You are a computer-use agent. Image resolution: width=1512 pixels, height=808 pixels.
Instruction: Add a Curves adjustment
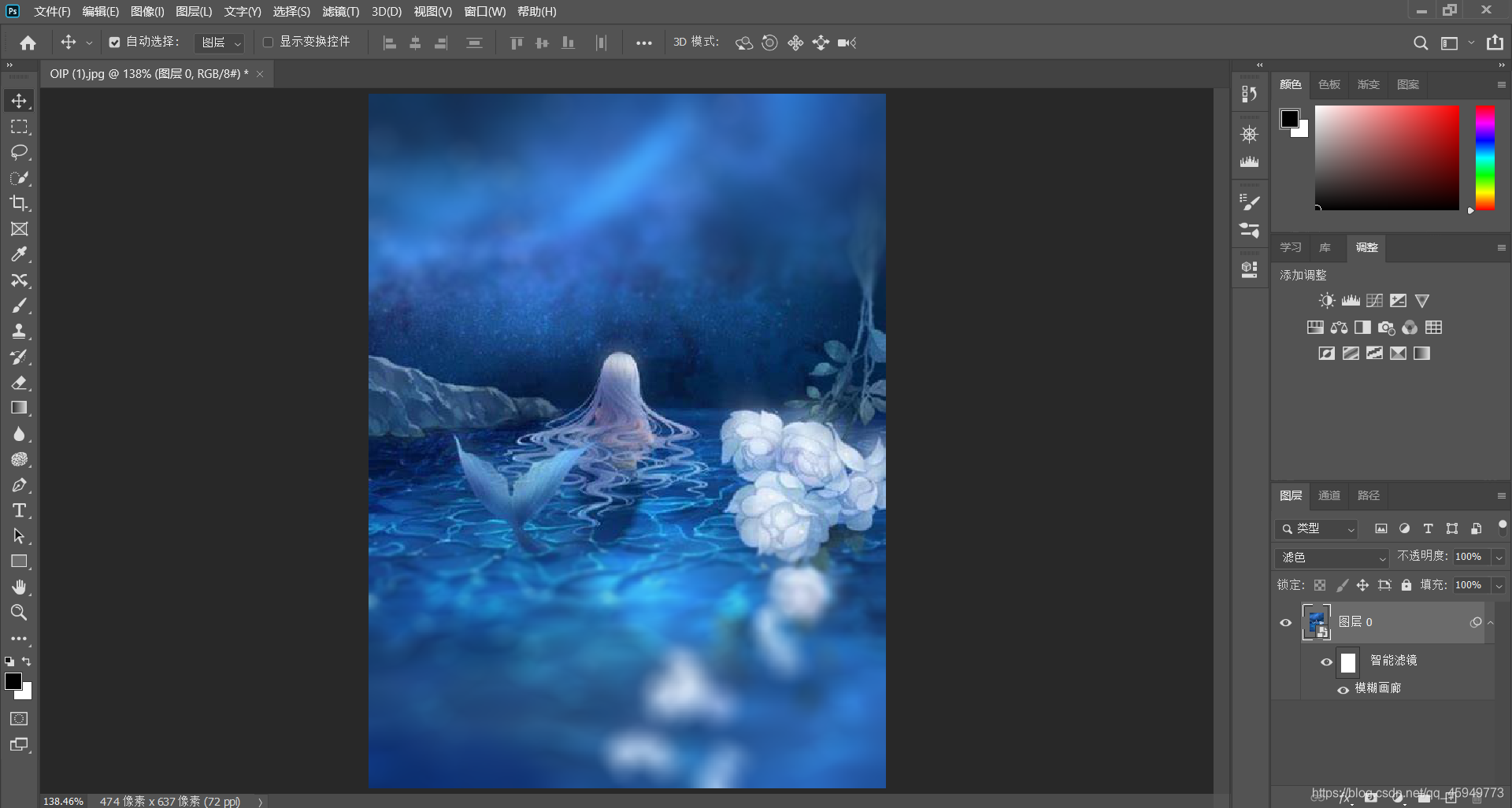(x=1374, y=301)
